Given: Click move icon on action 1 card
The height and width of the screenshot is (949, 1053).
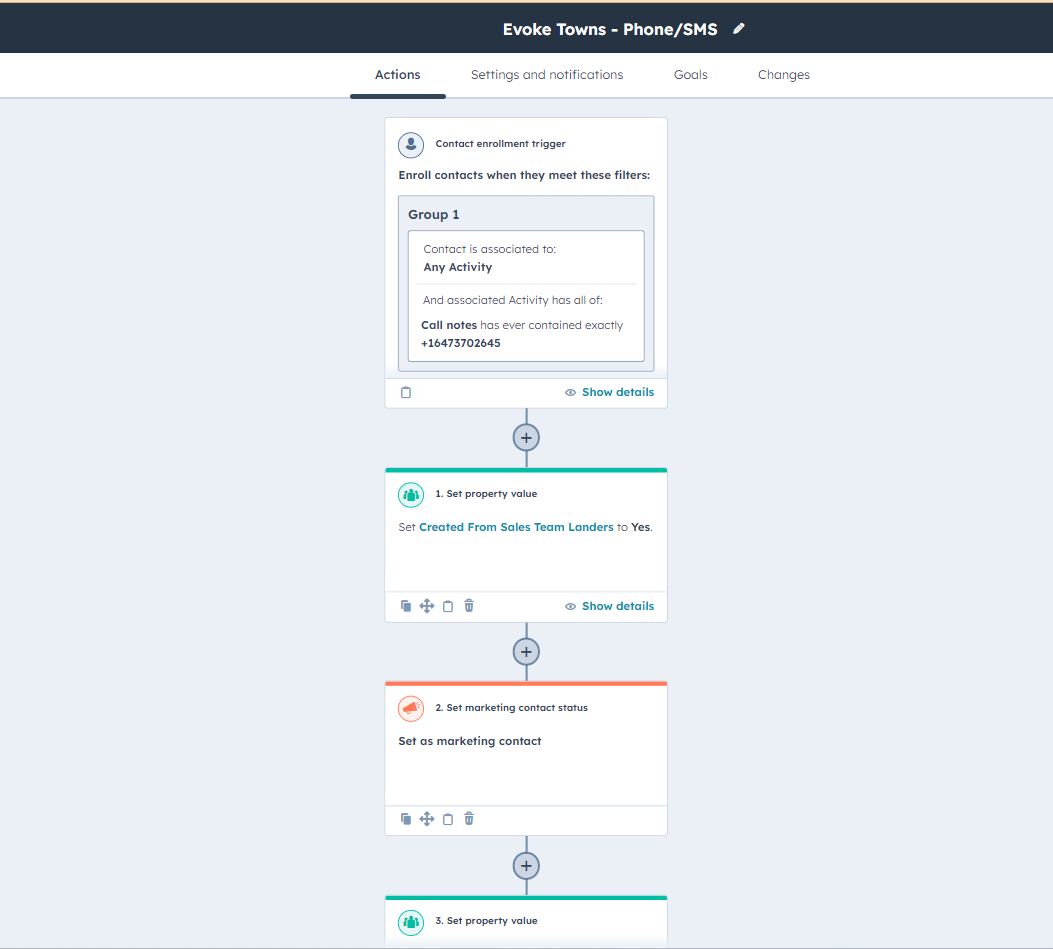Looking at the screenshot, I should click(x=427, y=606).
